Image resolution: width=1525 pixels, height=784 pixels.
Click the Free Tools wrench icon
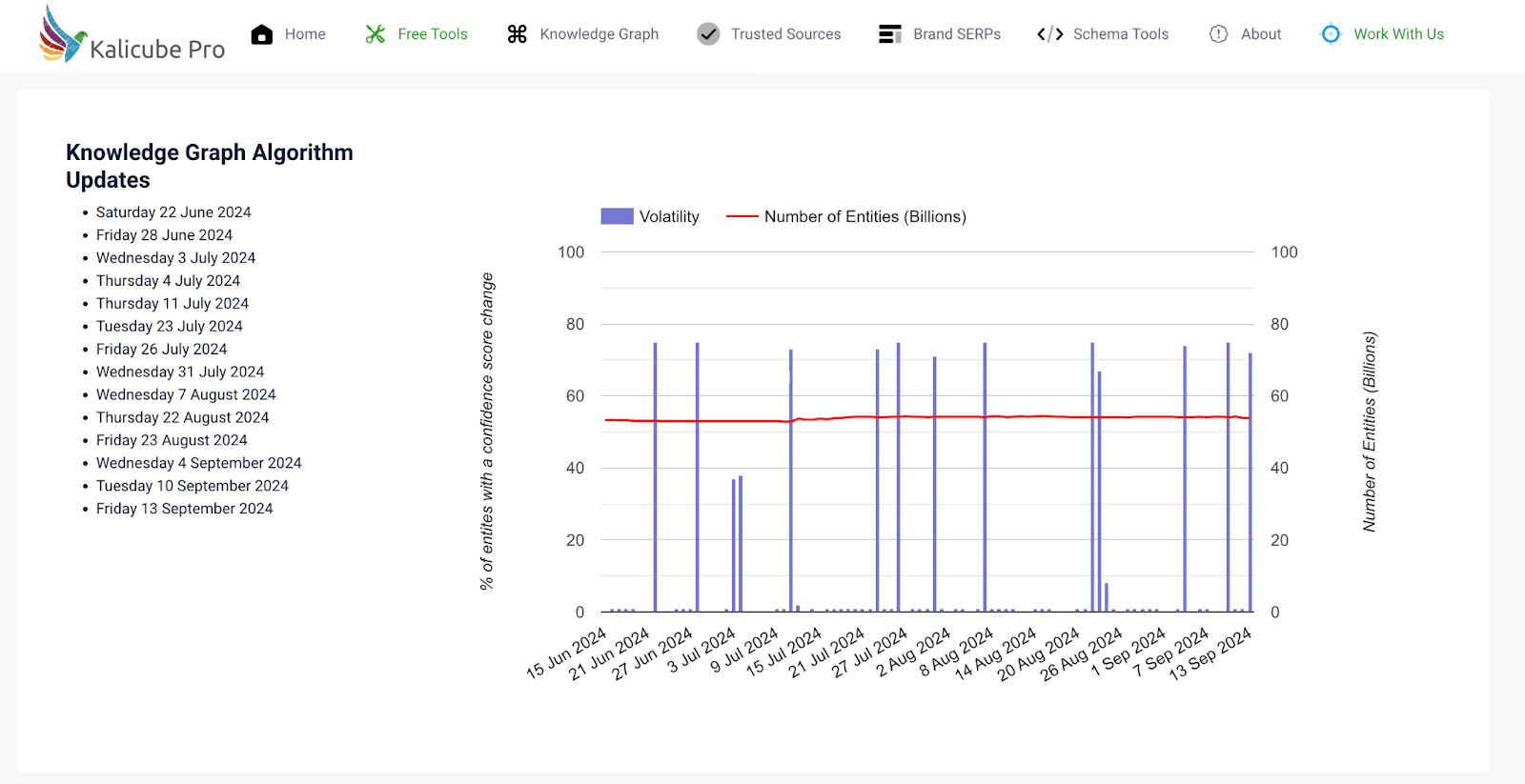pos(376,34)
